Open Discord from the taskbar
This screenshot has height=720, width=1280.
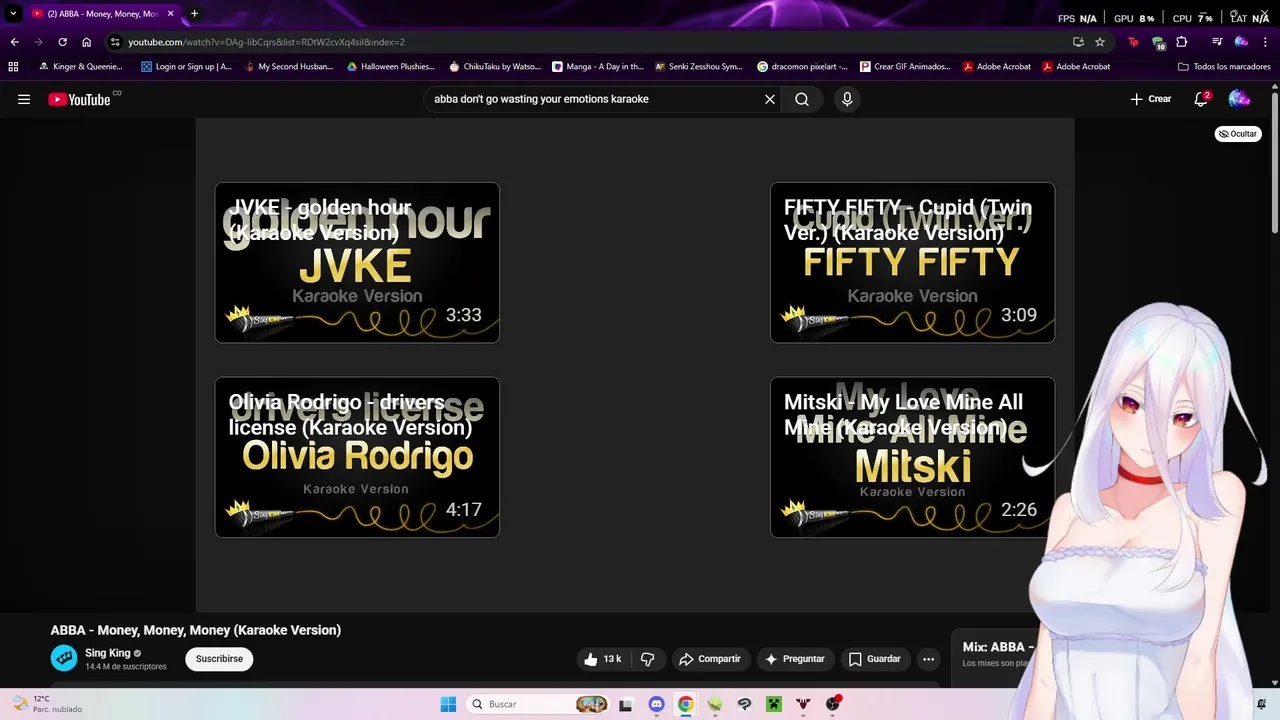click(x=656, y=704)
